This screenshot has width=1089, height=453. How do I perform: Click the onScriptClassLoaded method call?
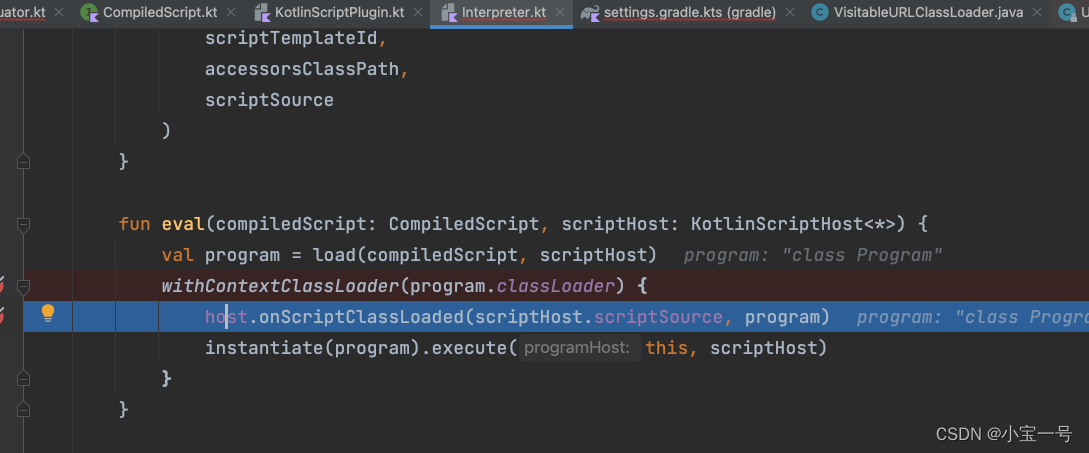[360, 317]
